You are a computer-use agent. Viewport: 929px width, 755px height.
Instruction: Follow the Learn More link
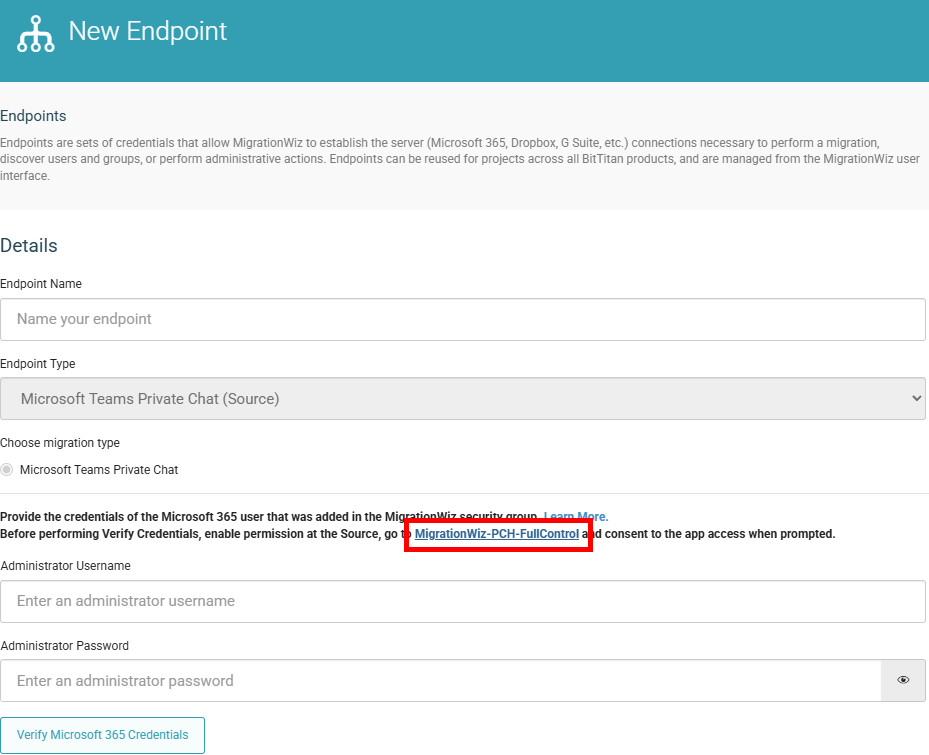tap(576, 516)
